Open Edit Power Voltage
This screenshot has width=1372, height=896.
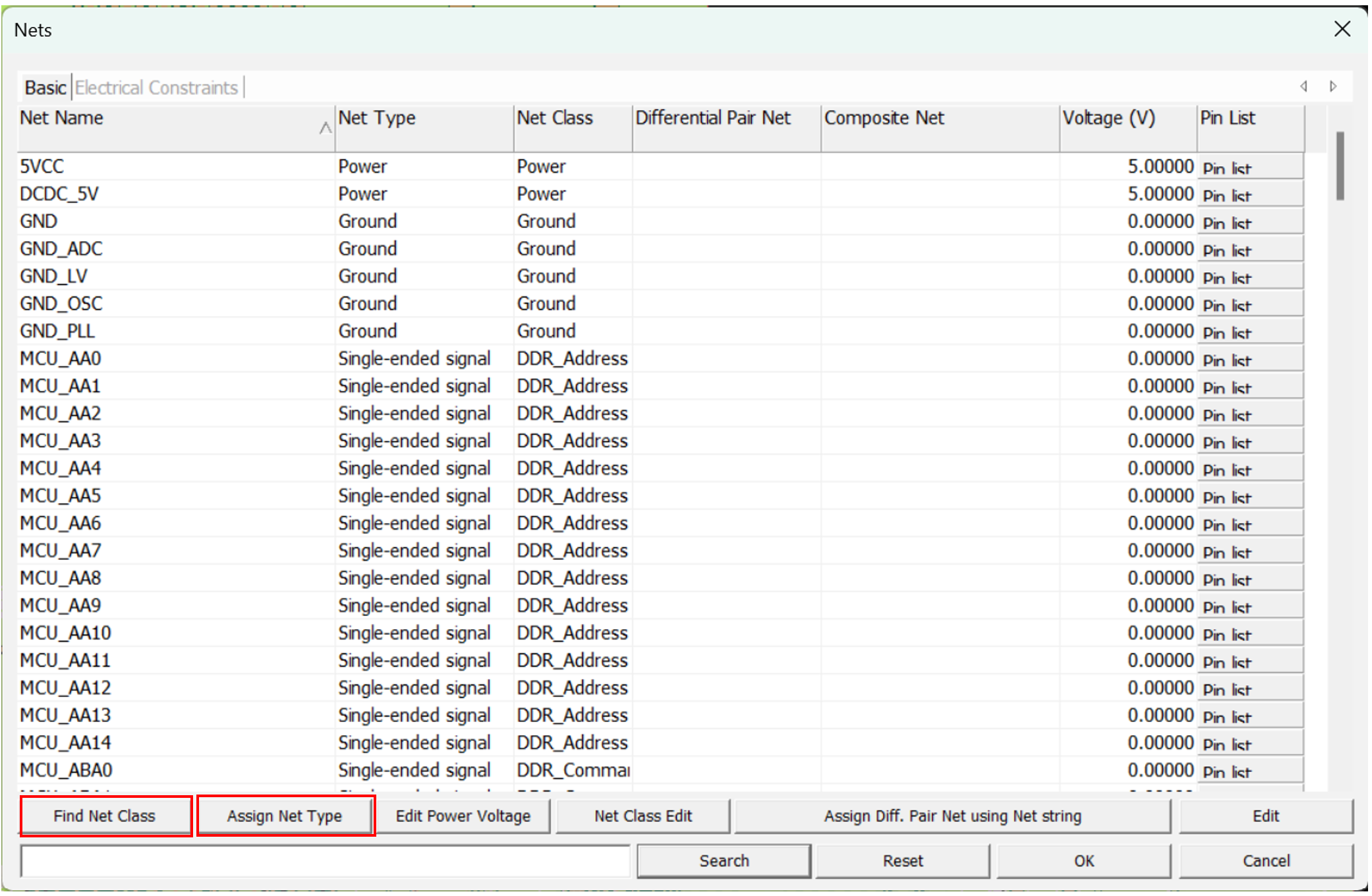coord(463,816)
